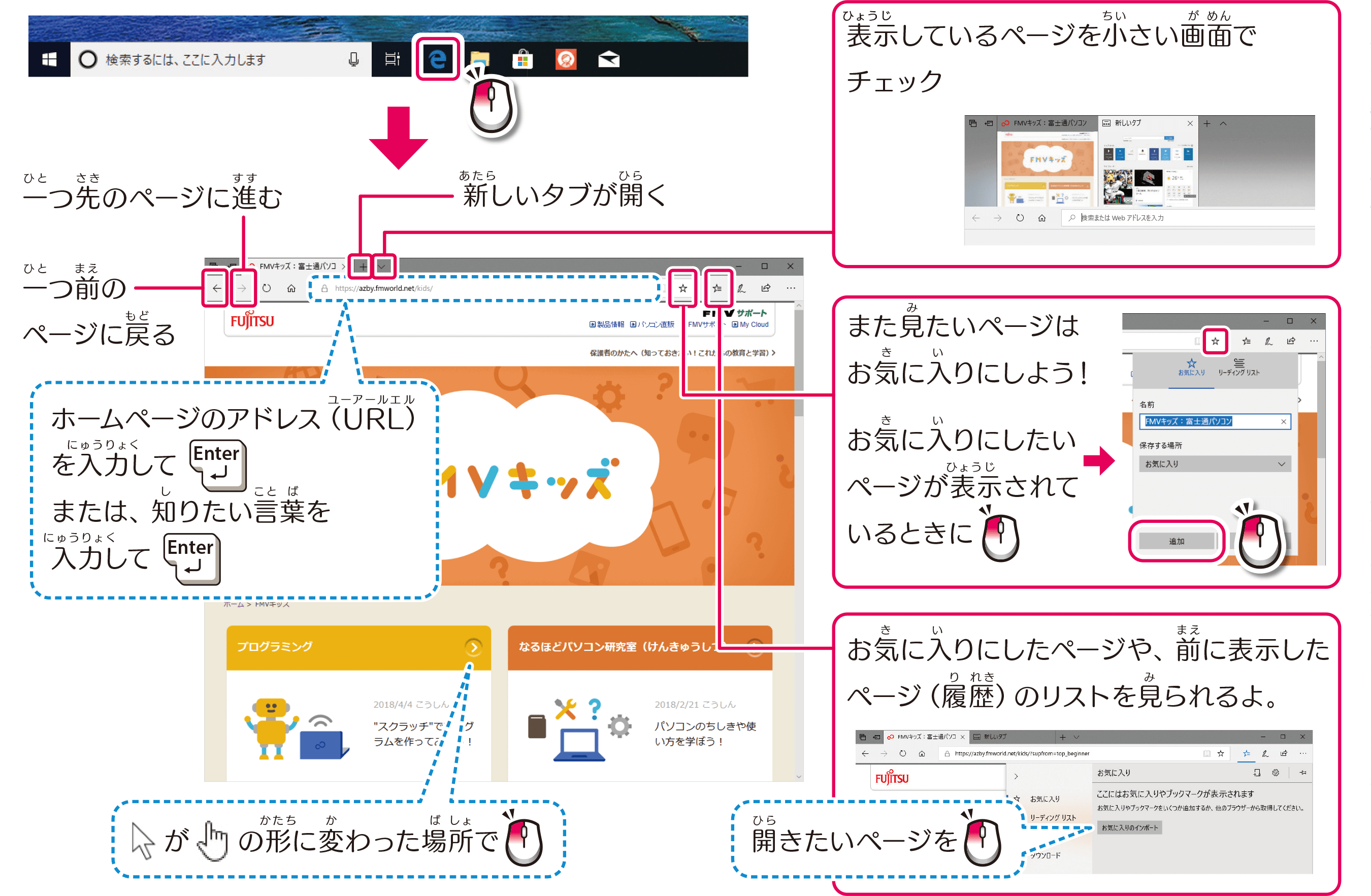Click the back arrow in the large center browser
Viewport: 1371px width, 896px height.
217,288
